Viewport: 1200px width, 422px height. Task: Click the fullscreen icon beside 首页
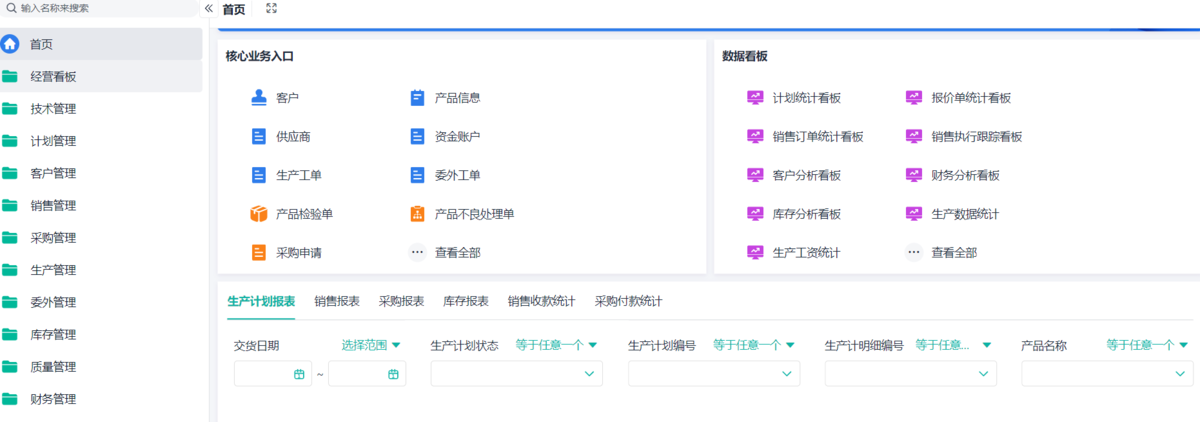(272, 8)
